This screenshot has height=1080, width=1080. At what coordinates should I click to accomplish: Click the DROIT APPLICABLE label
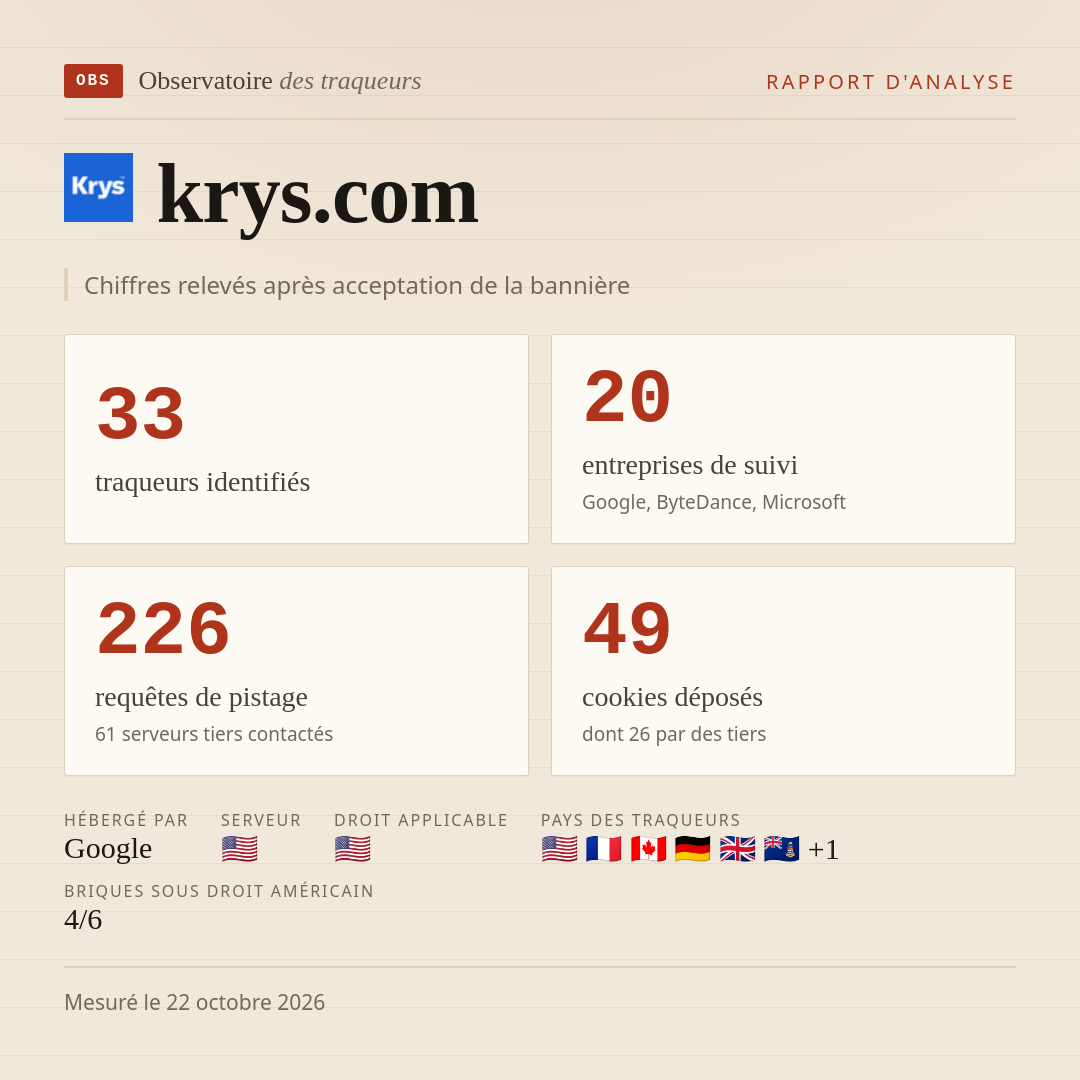421,820
